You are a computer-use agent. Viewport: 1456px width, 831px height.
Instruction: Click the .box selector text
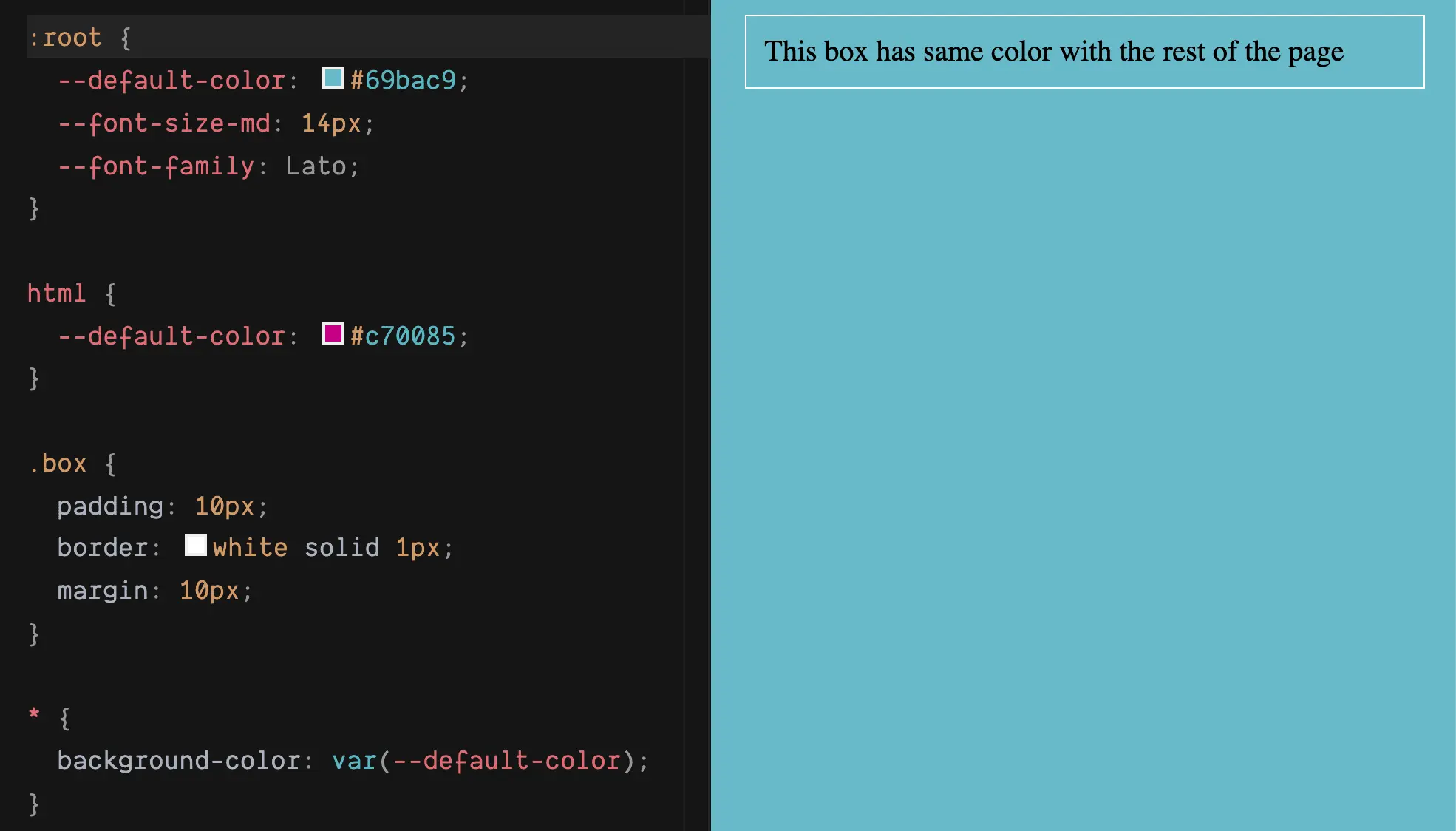pos(58,464)
